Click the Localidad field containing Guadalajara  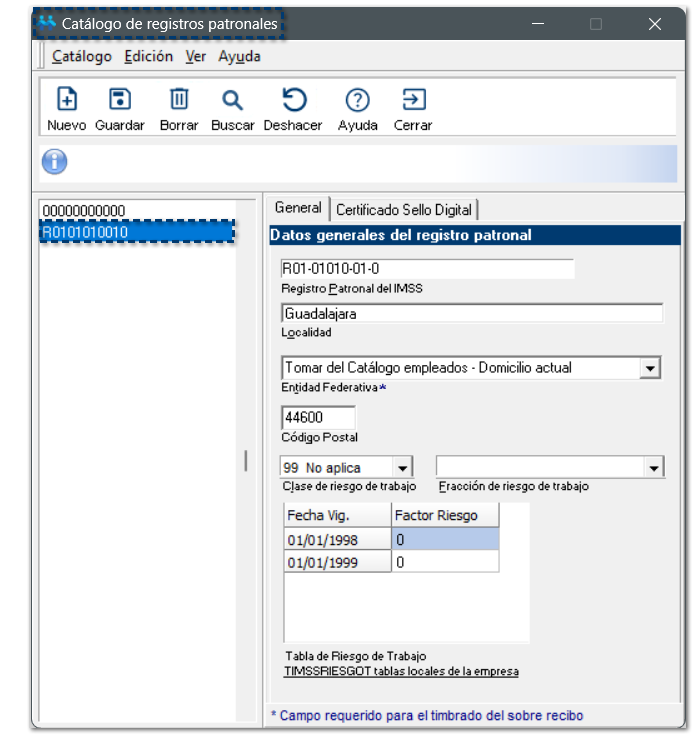pos(471,313)
